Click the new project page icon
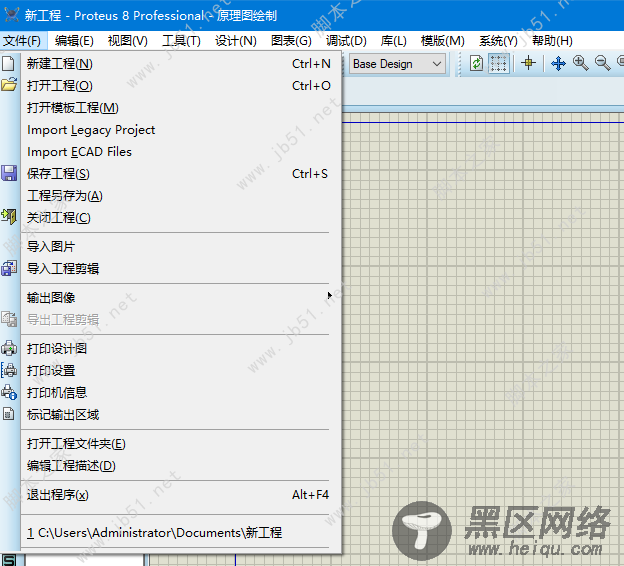The image size is (624, 566). (x=8, y=64)
